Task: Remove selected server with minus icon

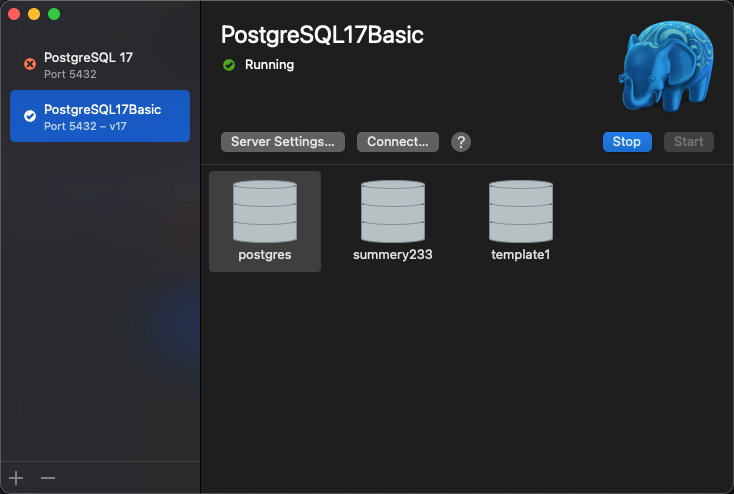Action: [48, 478]
